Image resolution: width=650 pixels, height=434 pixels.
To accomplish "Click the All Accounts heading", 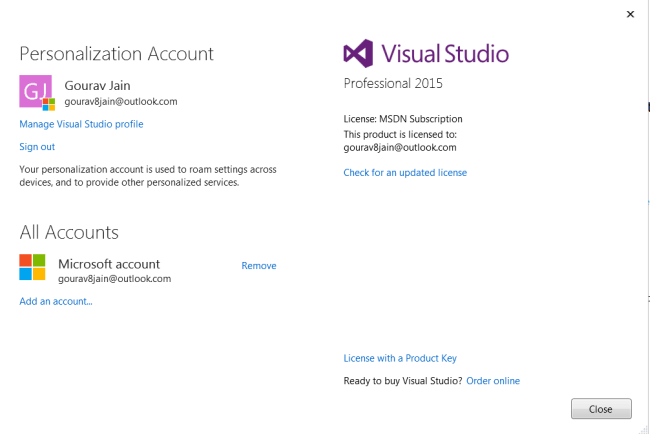I will coord(69,232).
